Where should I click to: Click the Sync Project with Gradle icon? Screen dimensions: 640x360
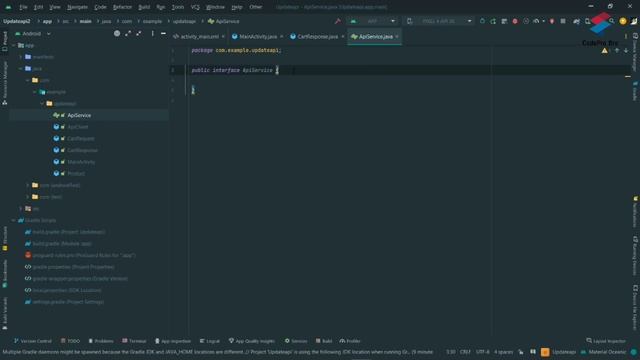coord(576,21)
